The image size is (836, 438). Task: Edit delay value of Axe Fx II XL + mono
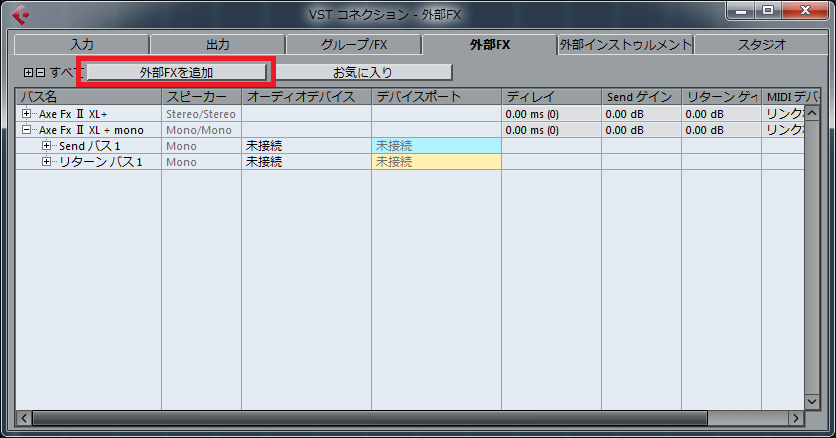[x=551, y=129]
